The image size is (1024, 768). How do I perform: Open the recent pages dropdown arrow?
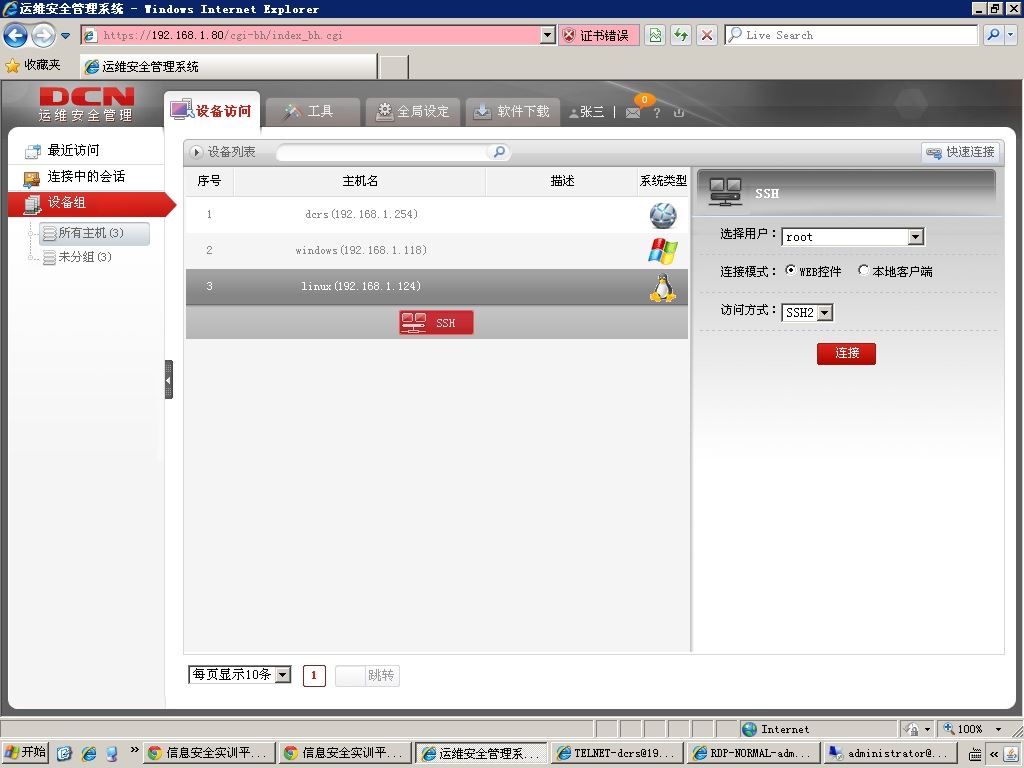(65, 36)
